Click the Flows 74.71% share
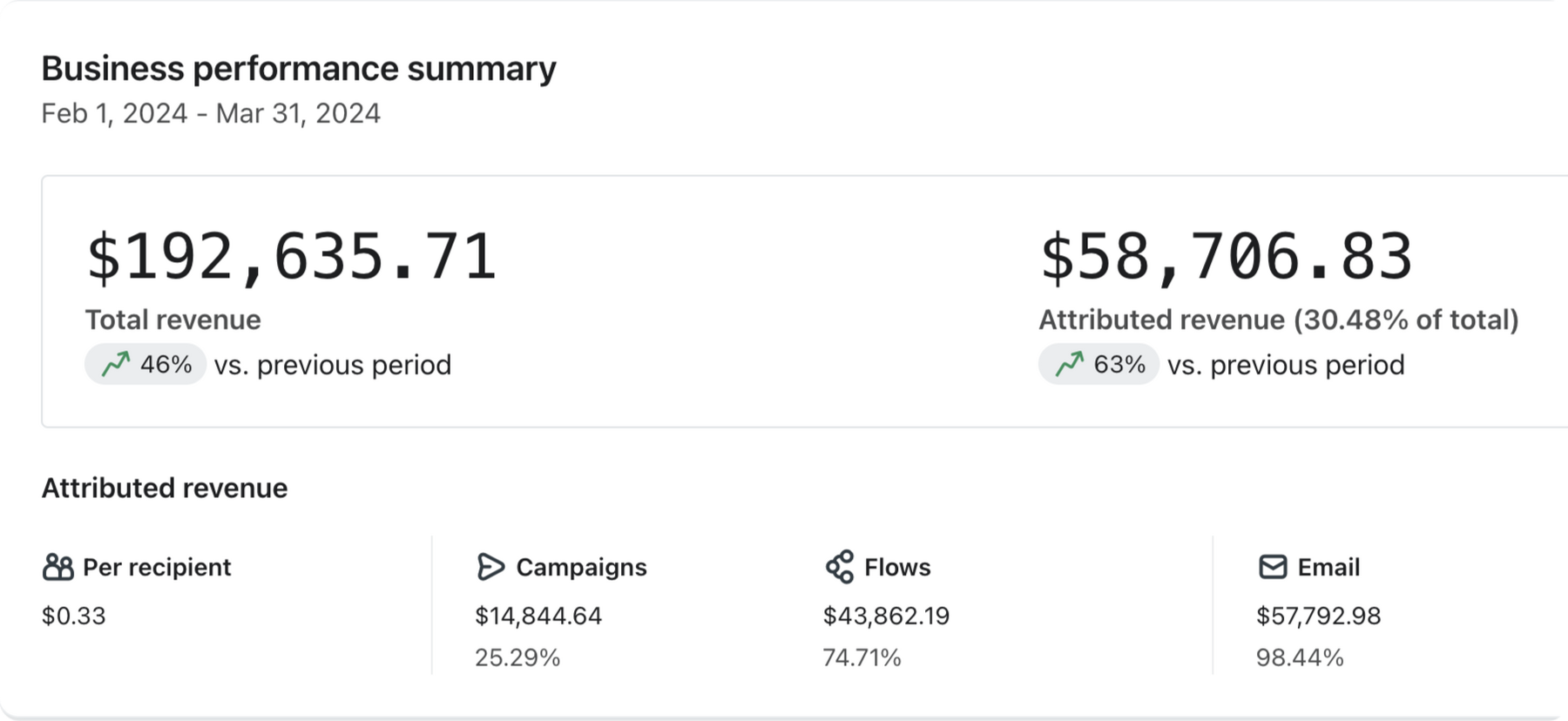Image resolution: width=1568 pixels, height=721 pixels. click(862, 657)
